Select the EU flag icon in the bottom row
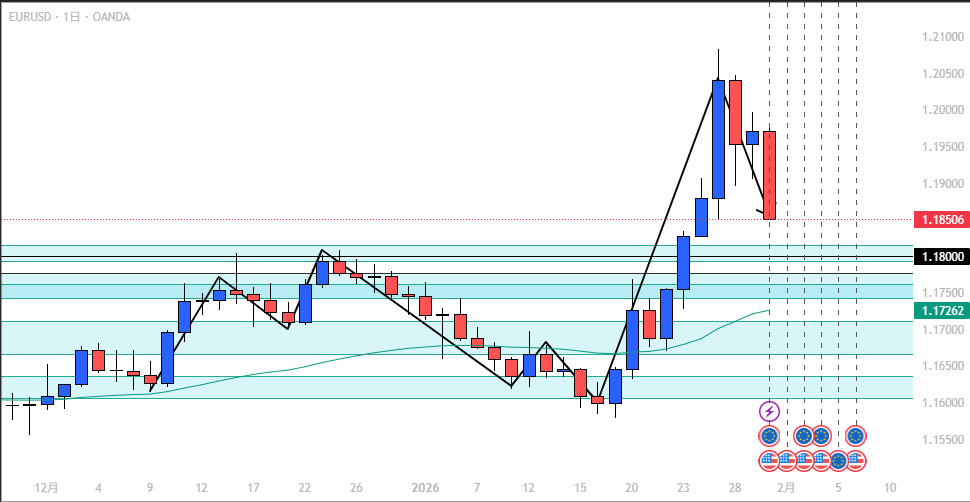 [x=838, y=461]
